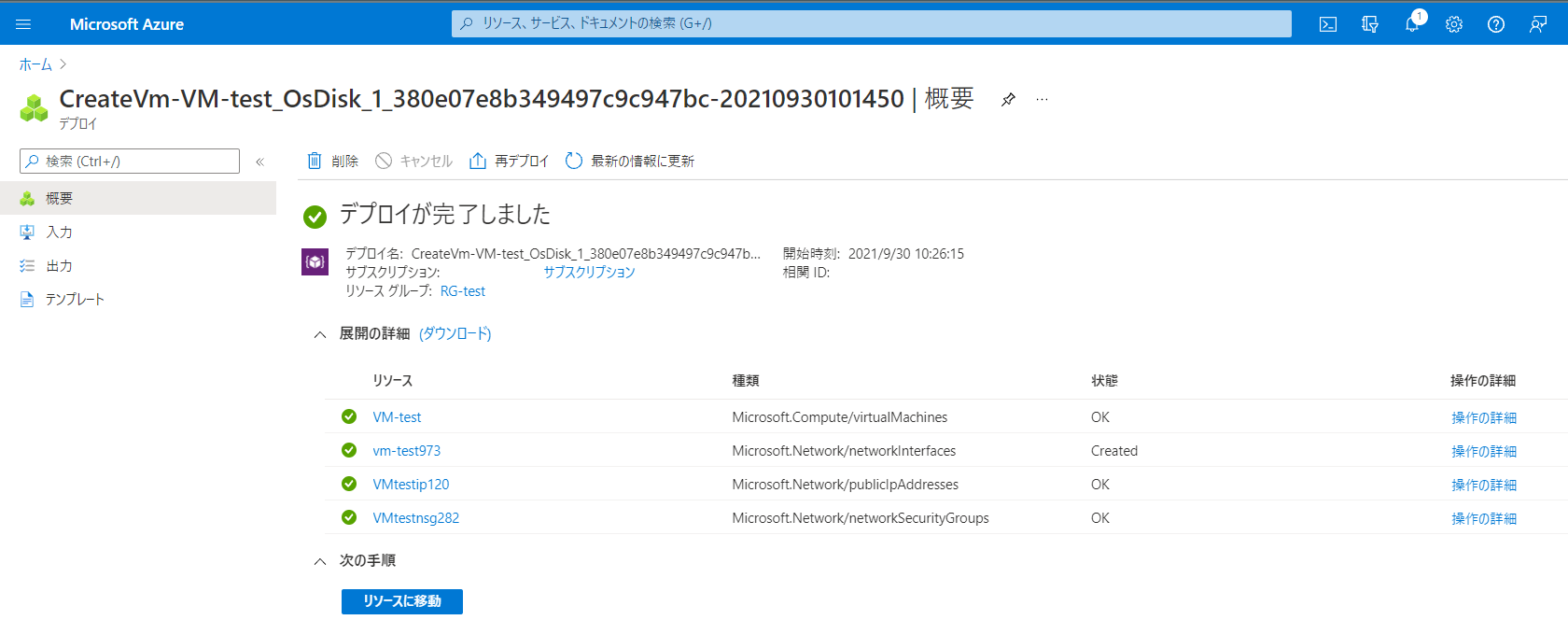Click the 種類 column header
This screenshot has width=1568, height=634.
(746, 381)
